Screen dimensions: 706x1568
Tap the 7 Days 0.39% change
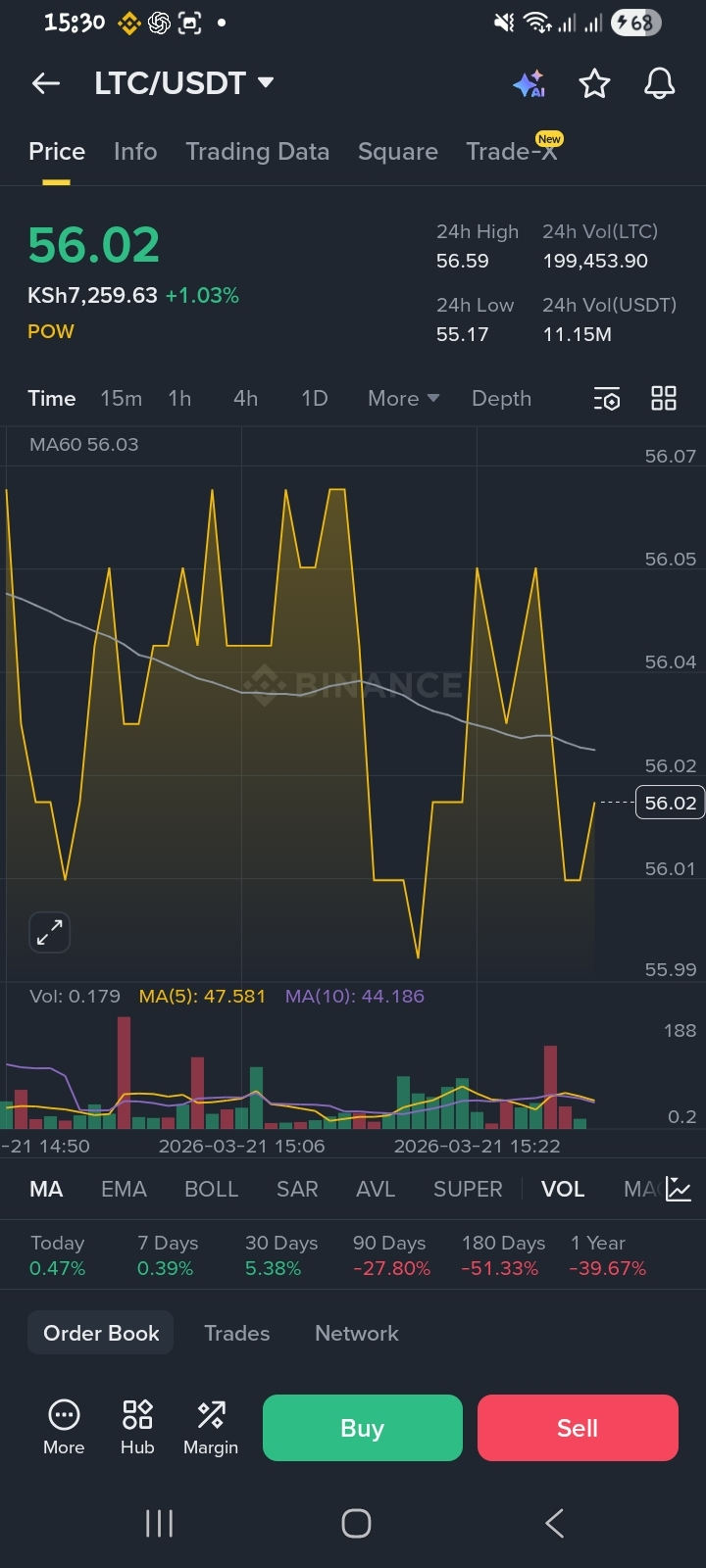pyautogui.click(x=168, y=1255)
